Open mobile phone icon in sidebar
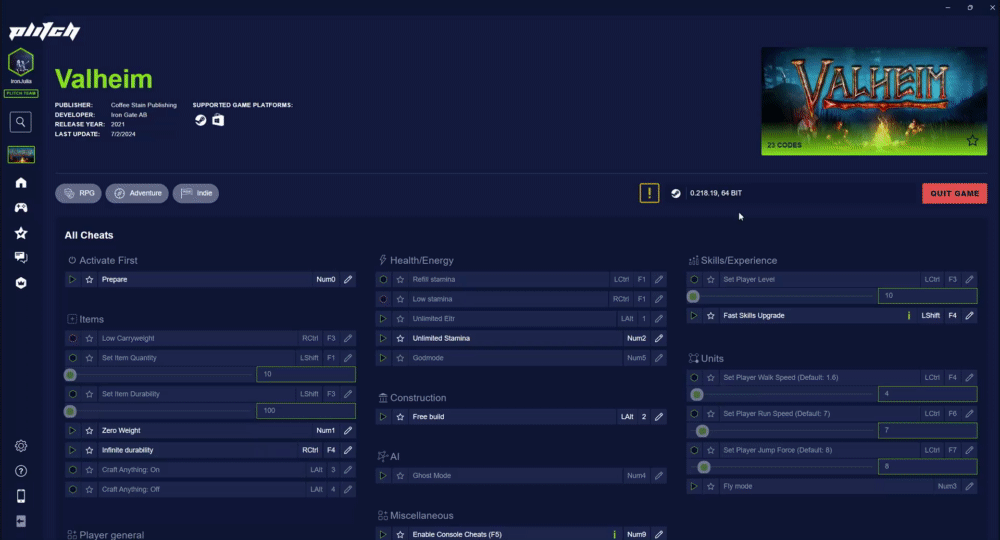The image size is (1000, 540). pos(21,496)
